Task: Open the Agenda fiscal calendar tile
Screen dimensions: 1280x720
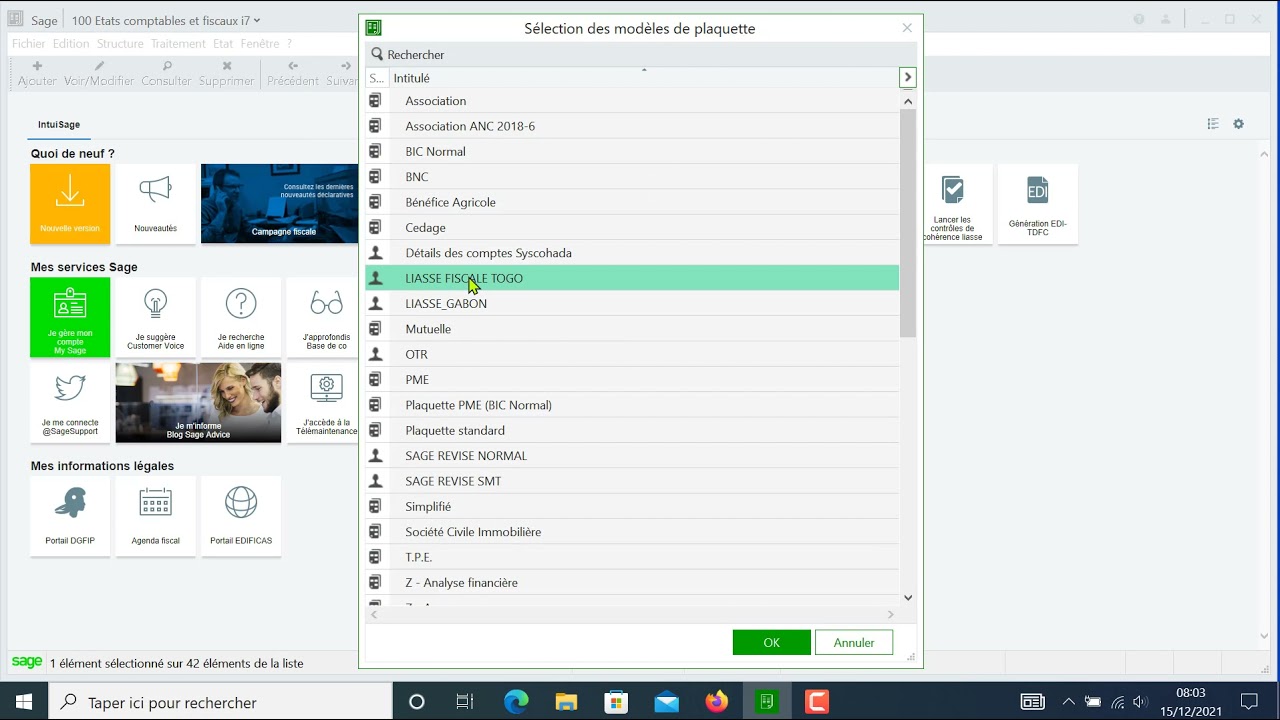Action: 155,516
